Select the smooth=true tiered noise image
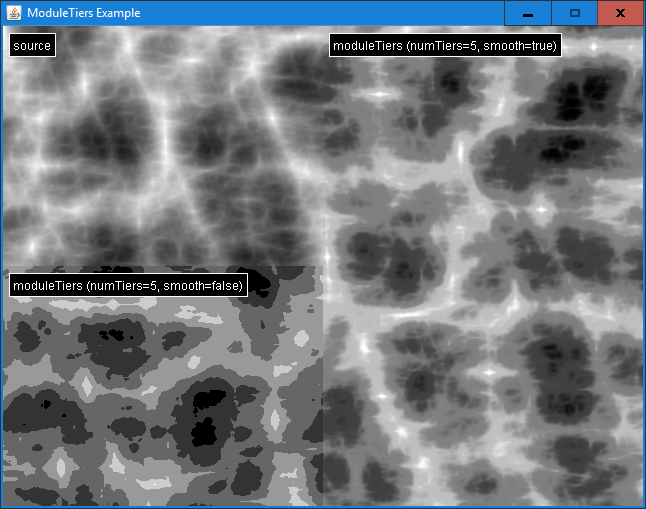Image resolution: width=646 pixels, height=509 pixels. pyautogui.click(x=480, y=300)
